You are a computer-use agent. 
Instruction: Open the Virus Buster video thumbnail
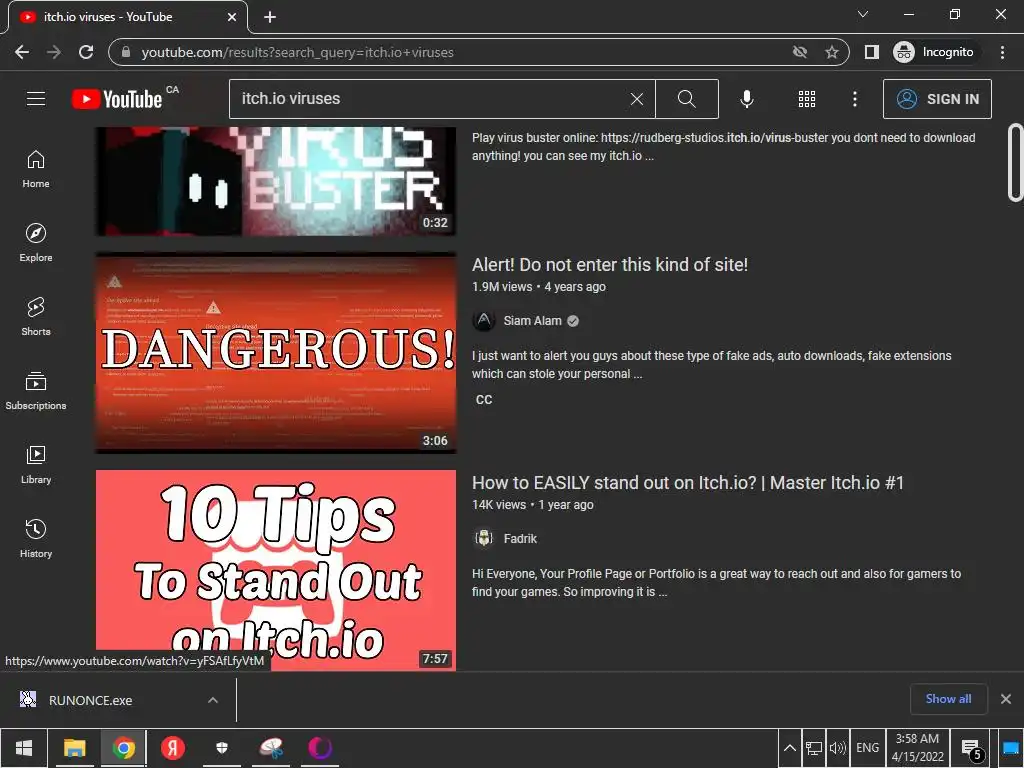(x=276, y=181)
